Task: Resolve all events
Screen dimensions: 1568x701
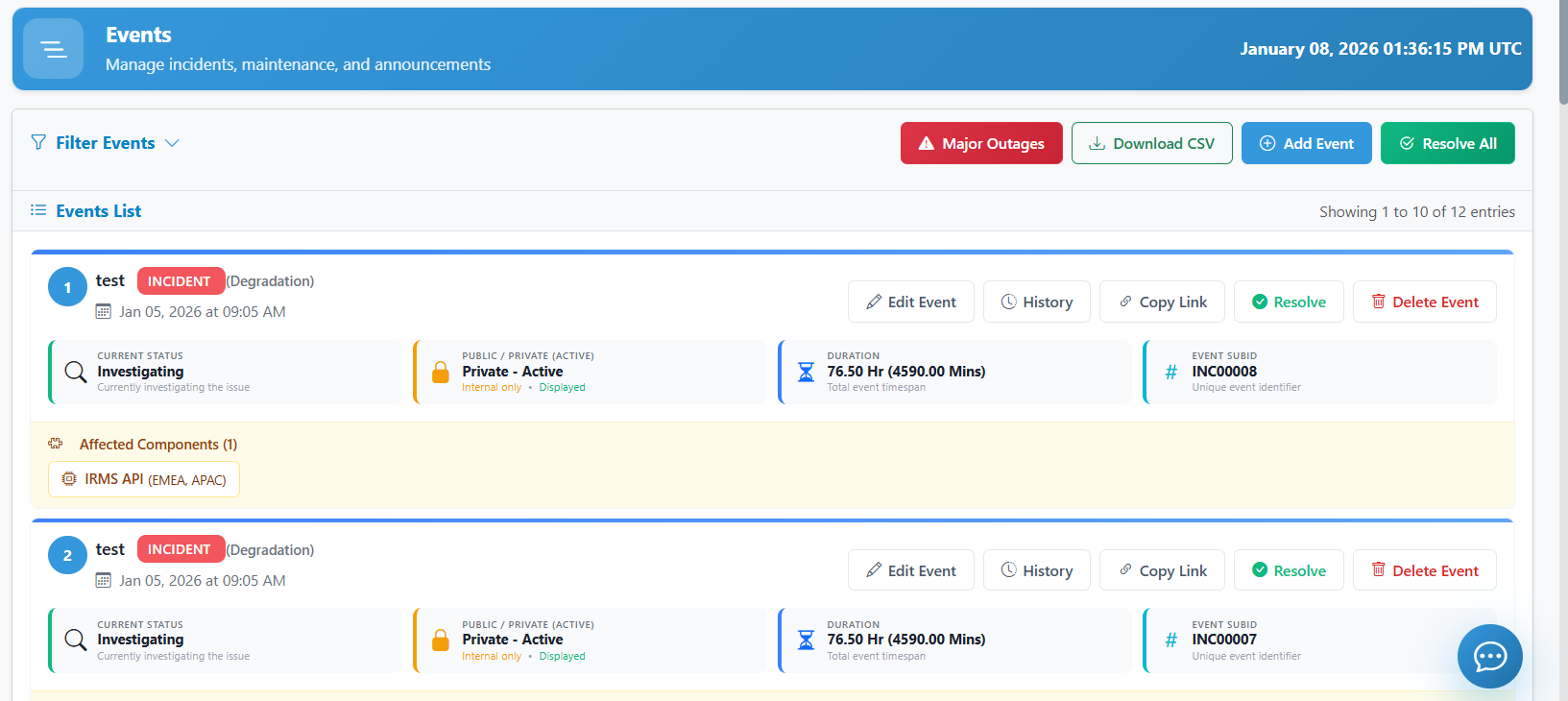Action: (1447, 143)
